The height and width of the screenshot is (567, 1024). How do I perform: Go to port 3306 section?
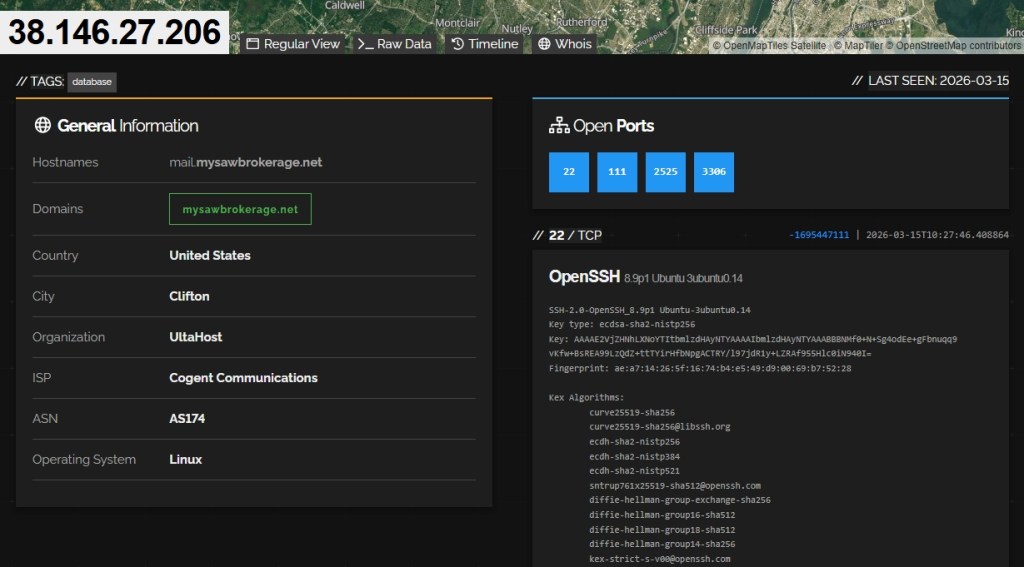coord(713,172)
